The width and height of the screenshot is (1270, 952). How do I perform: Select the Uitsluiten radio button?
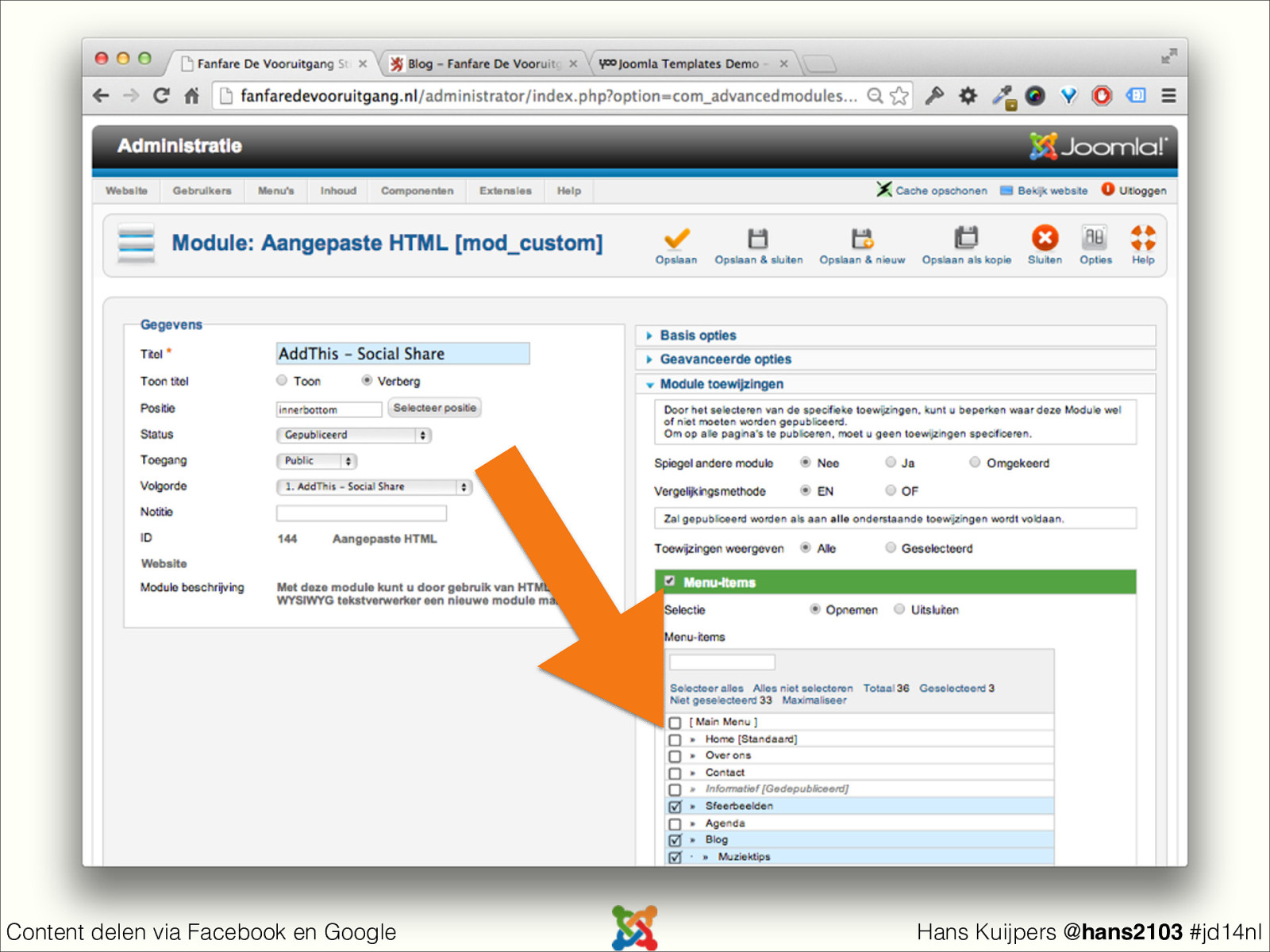(x=899, y=609)
